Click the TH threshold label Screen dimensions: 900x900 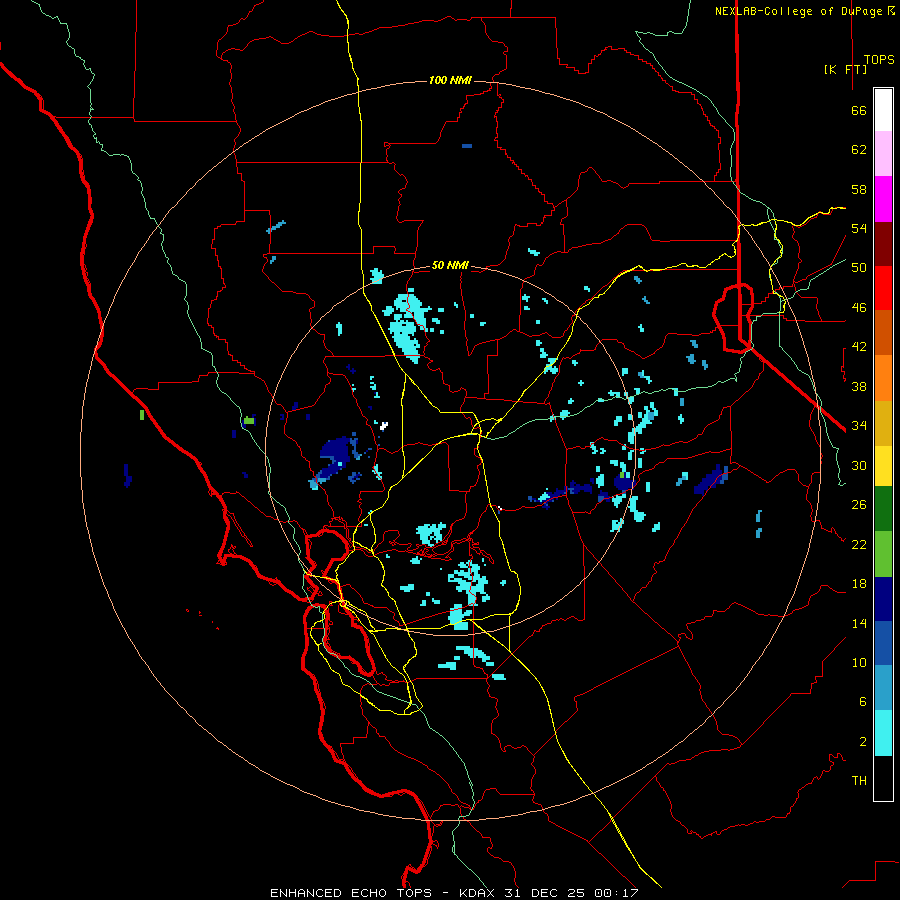pos(859,781)
